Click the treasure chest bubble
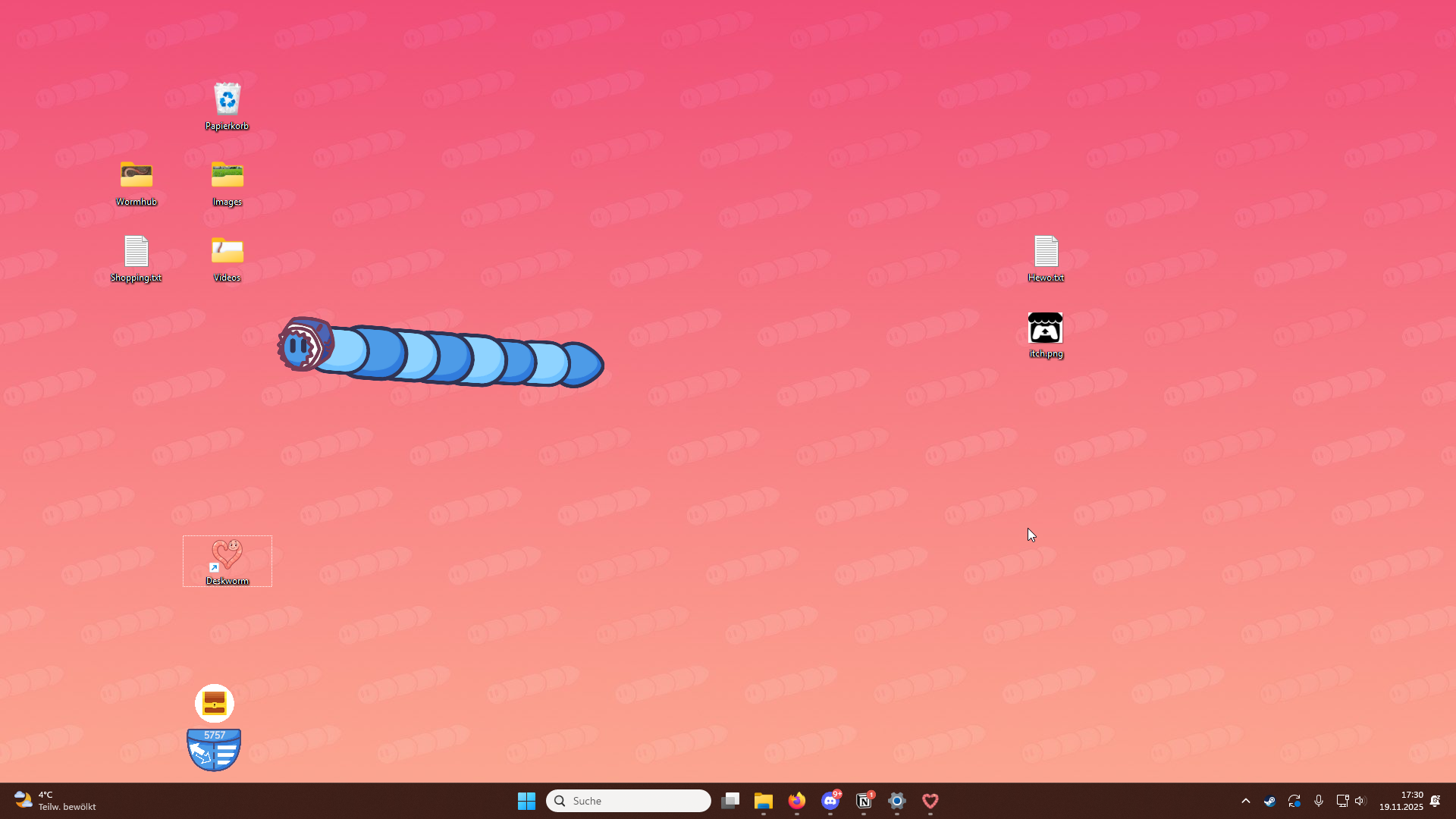 click(214, 703)
